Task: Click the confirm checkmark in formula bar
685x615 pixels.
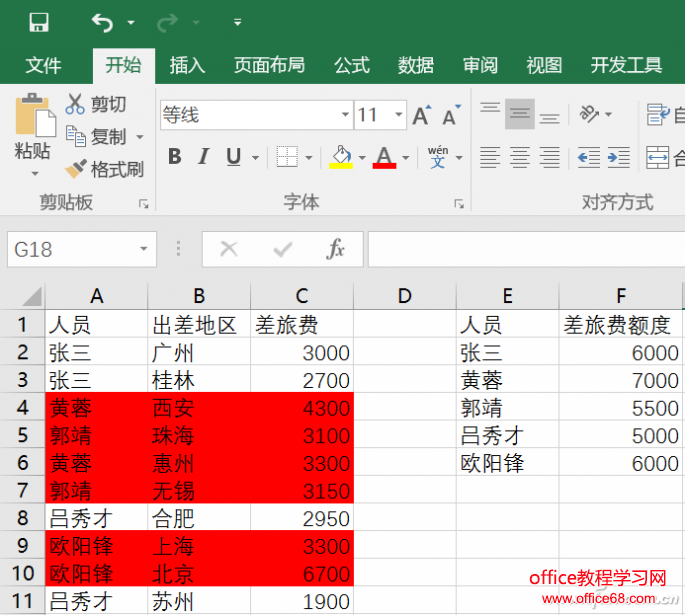Action: pyautogui.click(x=283, y=249)
